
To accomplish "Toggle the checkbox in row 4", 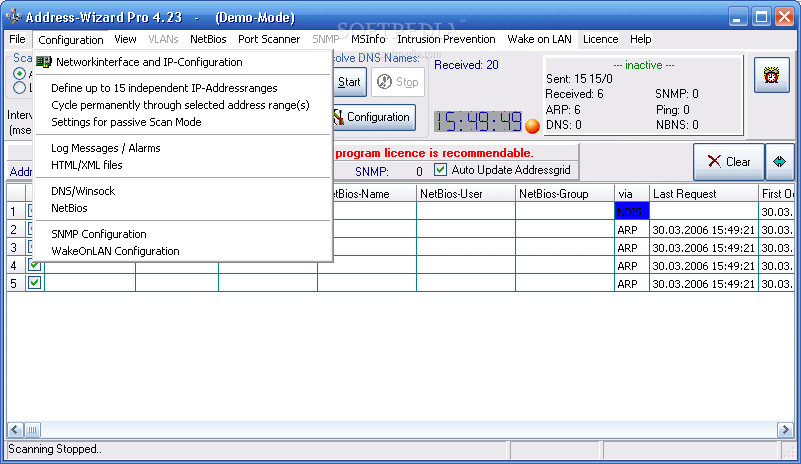I will (34, 265).
